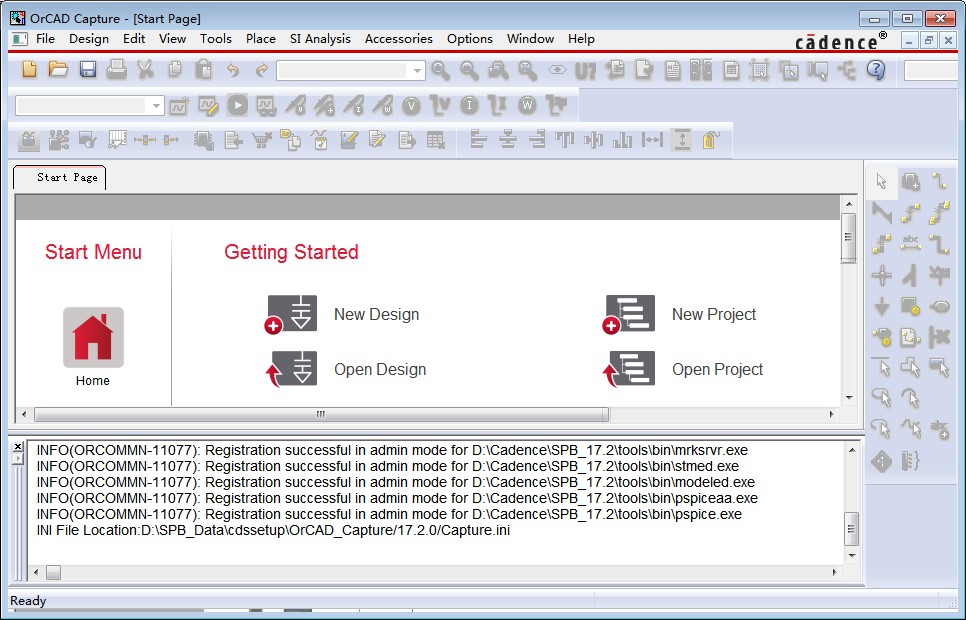Click the Open Project link
The width and height of the screenshot is (966, 620).
717,369
